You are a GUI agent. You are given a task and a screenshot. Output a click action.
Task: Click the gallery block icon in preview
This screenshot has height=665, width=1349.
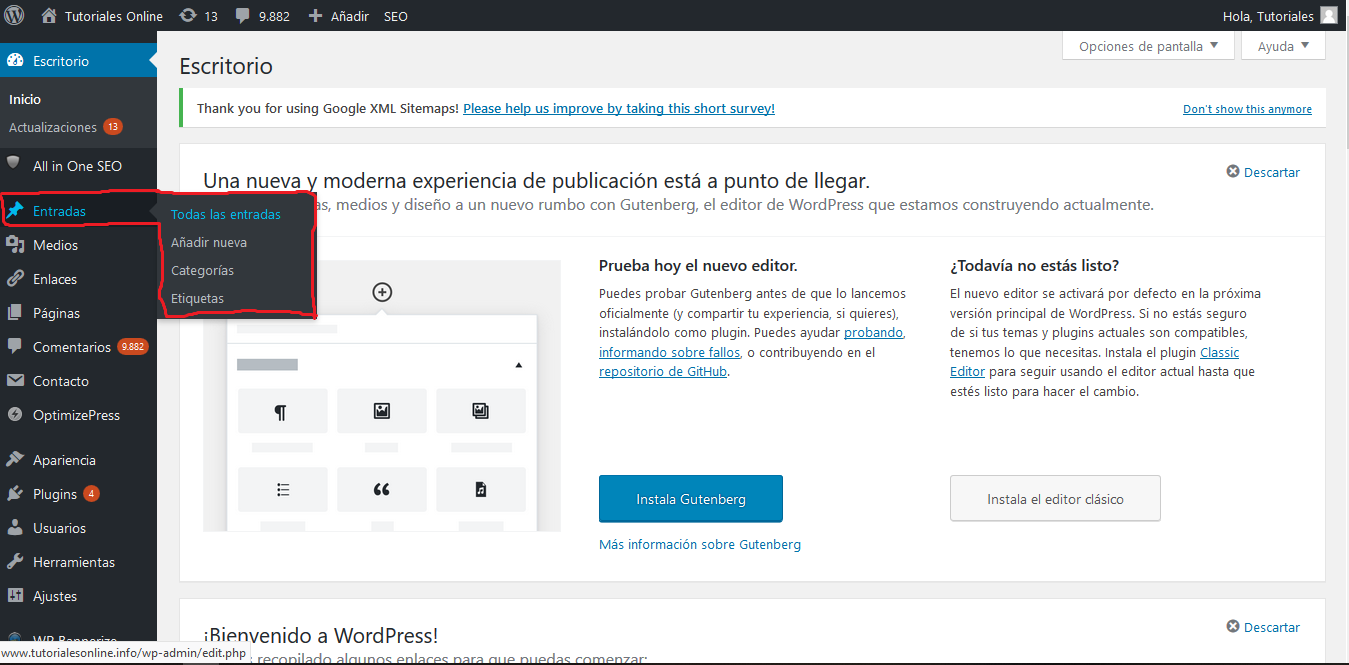pyautogui.click(x=481, y=411)
